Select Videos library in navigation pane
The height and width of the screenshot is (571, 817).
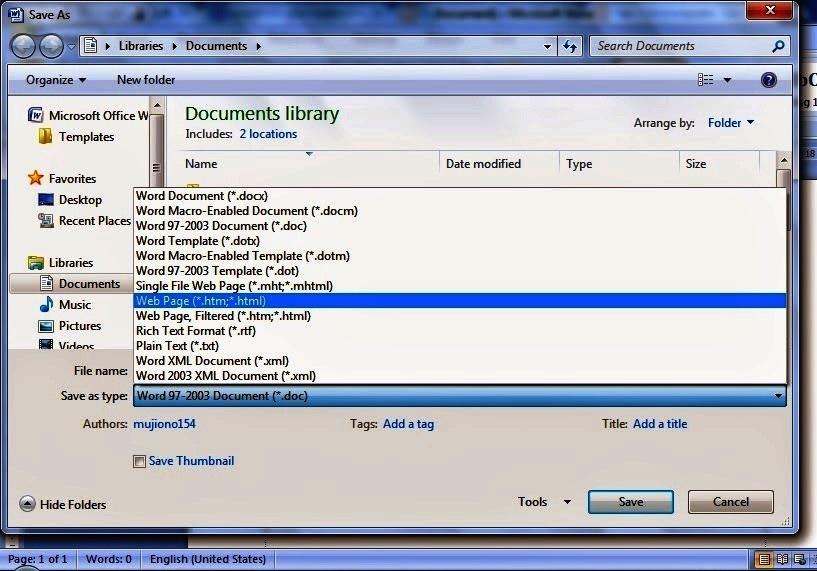coord(67,345)
